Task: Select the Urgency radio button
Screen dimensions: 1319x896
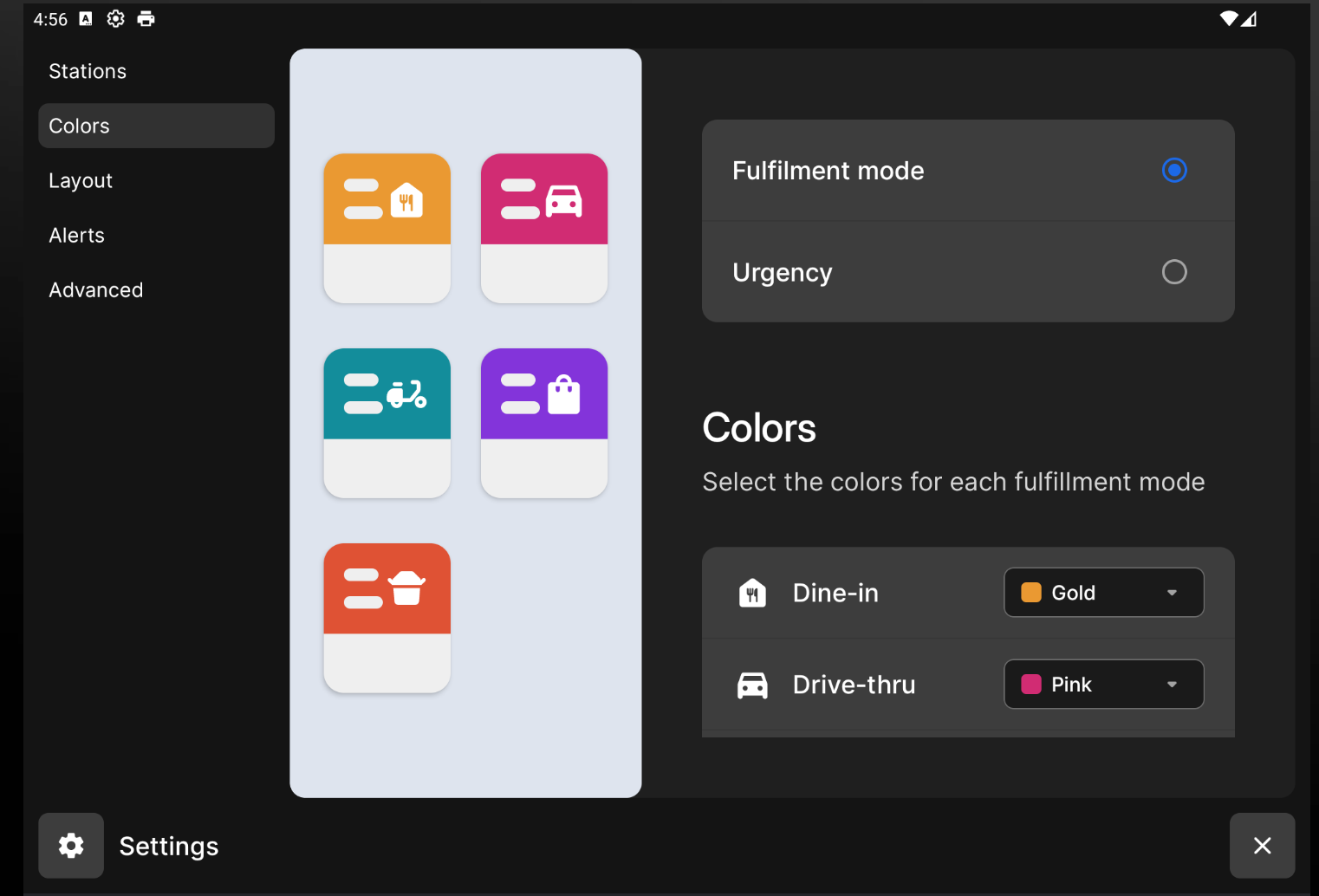Action: pyautogui.click(x=1173, y=272)
